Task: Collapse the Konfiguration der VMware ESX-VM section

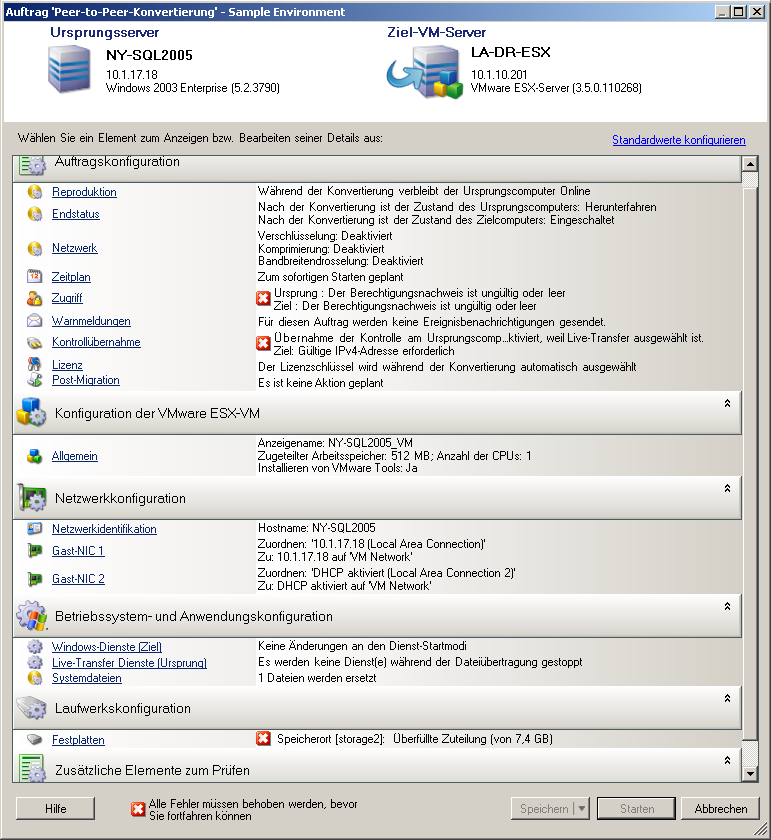Action: pos(727,403)
